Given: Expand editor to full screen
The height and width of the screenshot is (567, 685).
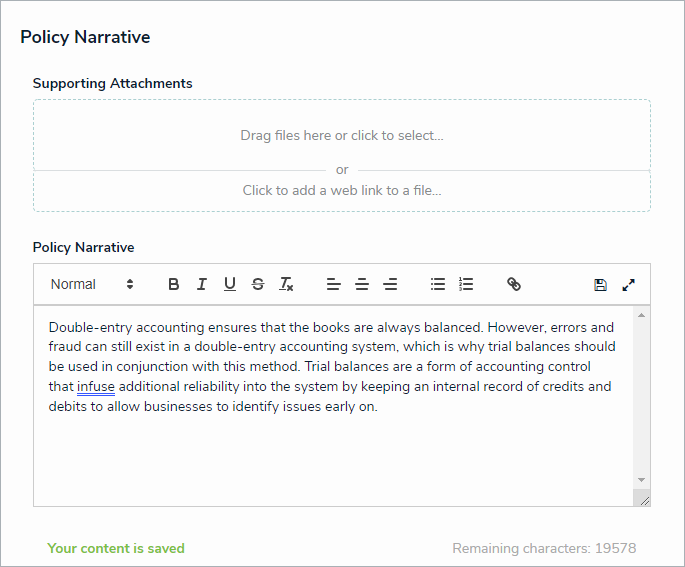Looking at the screenshot, I should pyautogui.click(x=628, y=284).
